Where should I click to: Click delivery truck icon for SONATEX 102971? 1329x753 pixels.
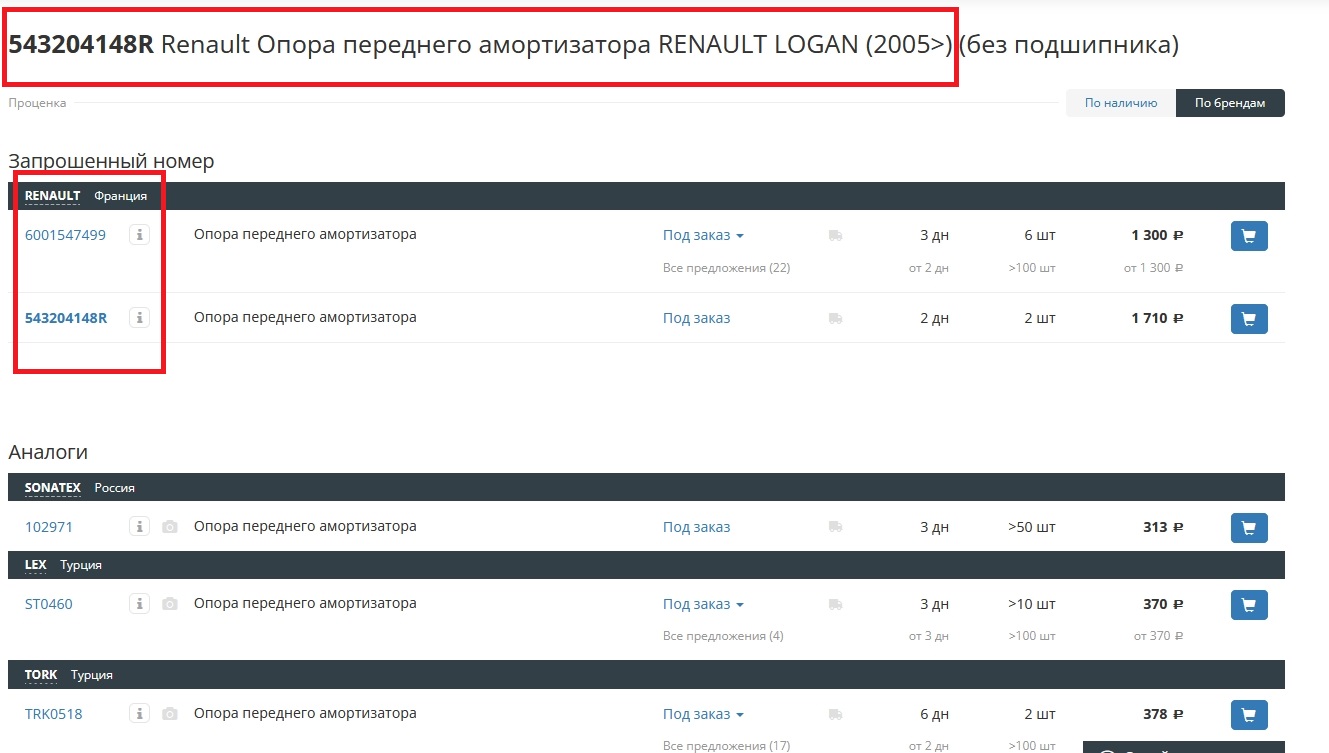click(x=836, y=527)
